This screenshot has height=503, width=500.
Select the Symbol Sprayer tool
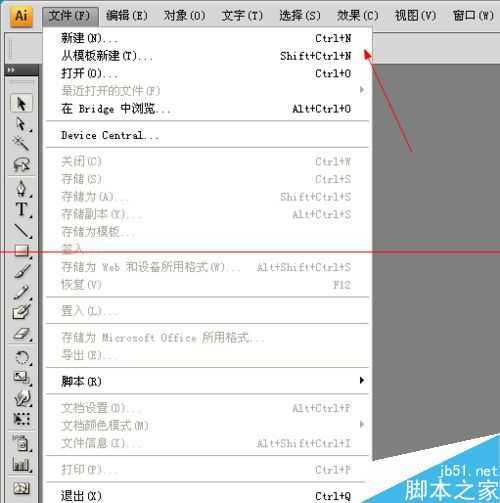(21, 443)
